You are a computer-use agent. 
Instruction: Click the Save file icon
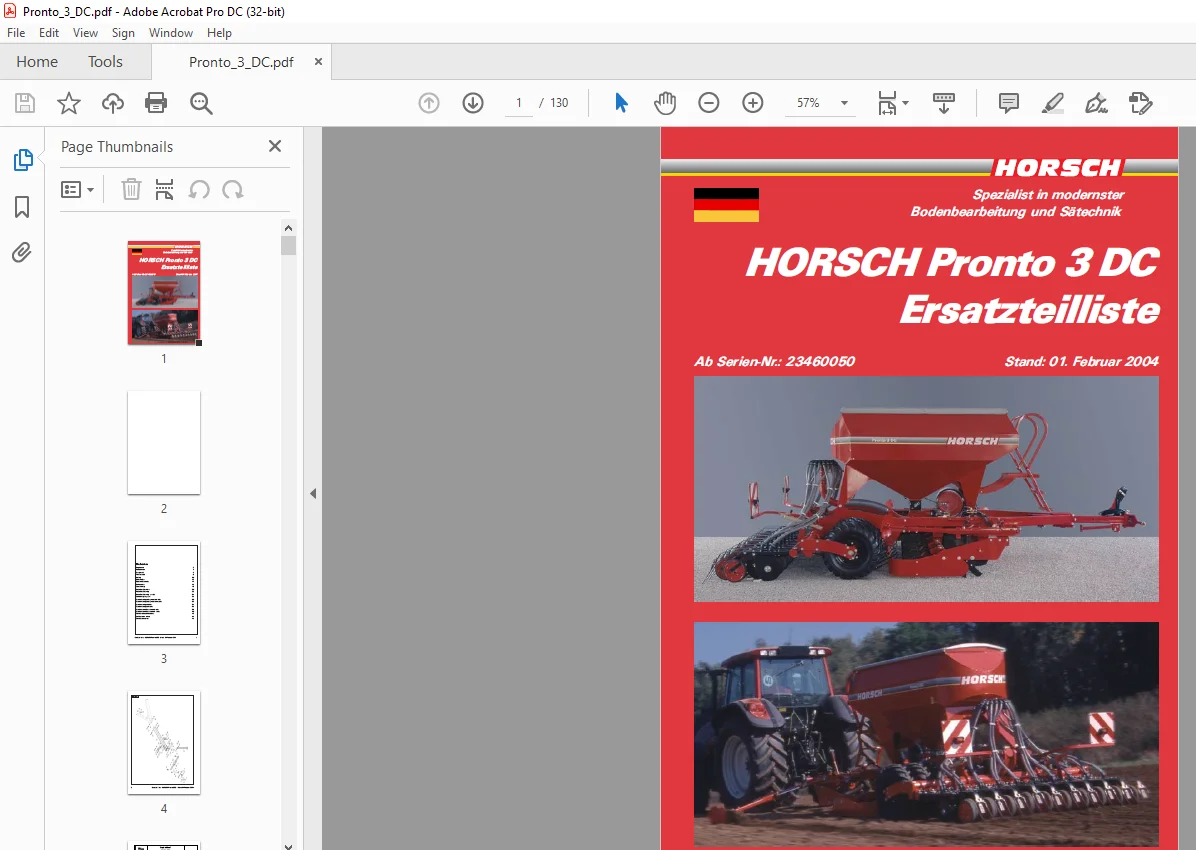tap(25, 103)
